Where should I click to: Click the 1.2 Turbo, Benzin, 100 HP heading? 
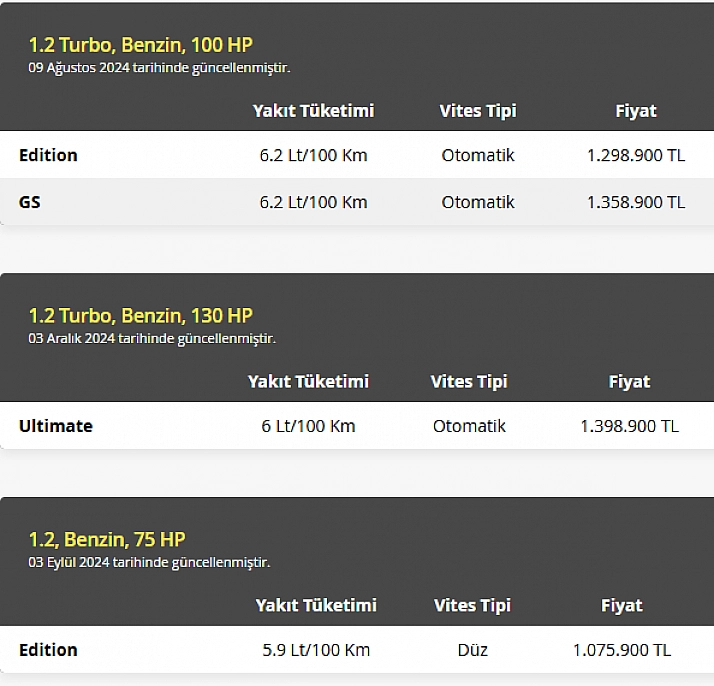pyautogui.click(x=141, y=45)
